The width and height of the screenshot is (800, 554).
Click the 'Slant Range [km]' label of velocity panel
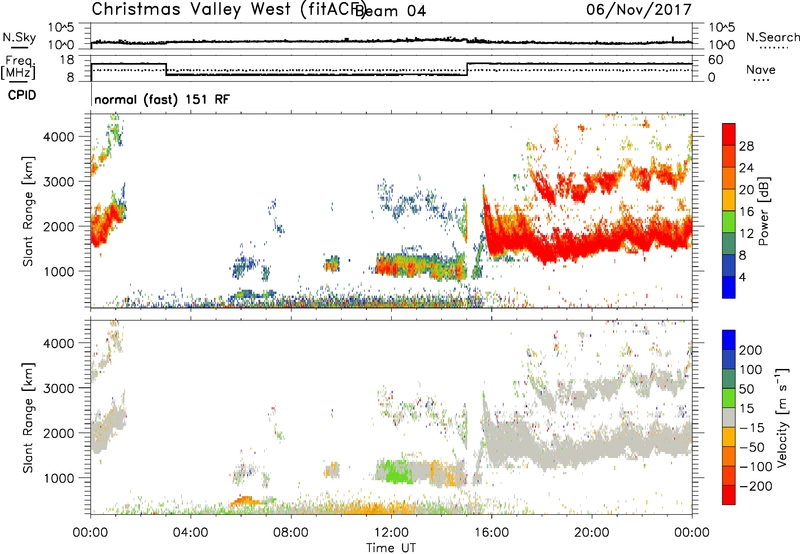coord(28,418)
